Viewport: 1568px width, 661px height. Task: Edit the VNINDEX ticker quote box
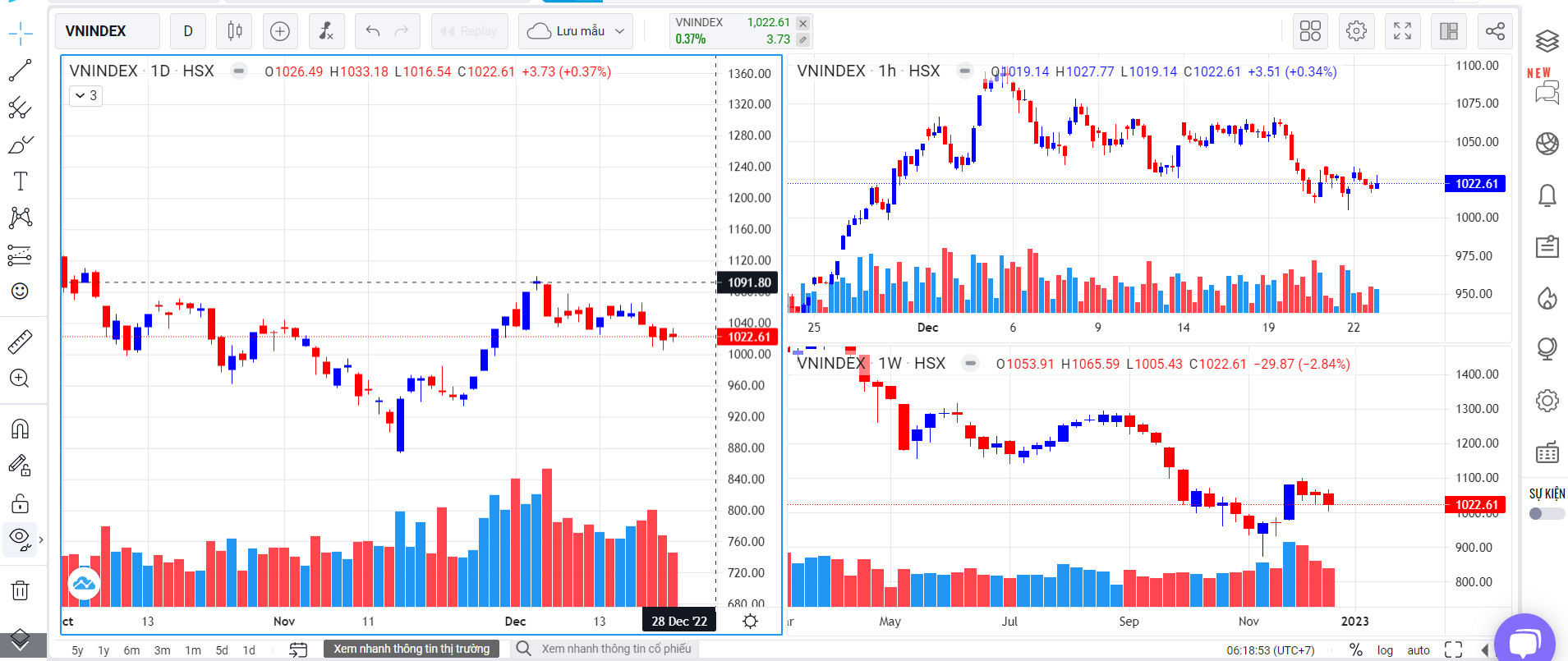(803, 39)
